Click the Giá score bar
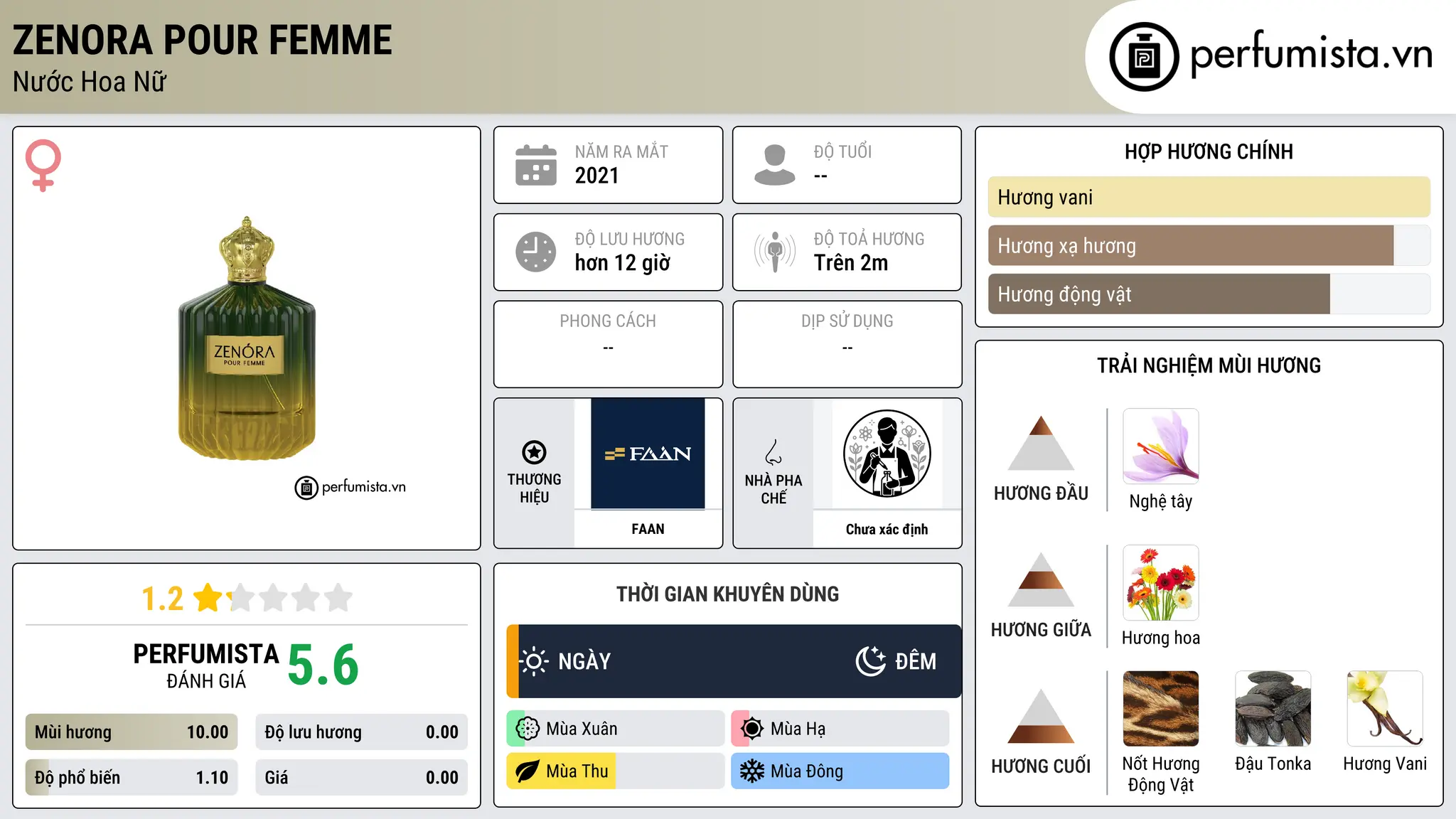Screen dimensions: 1456x819 [x=362, y=778]
